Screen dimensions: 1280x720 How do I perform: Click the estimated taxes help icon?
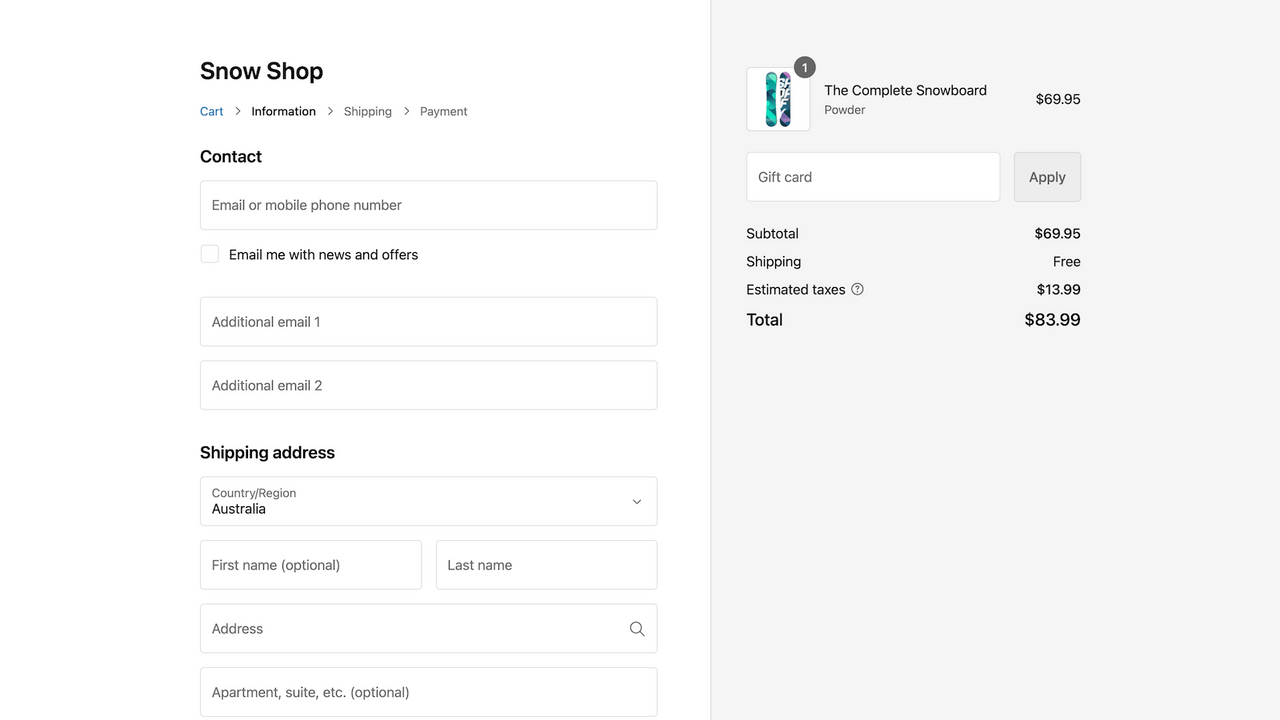(x=857, y=289)
